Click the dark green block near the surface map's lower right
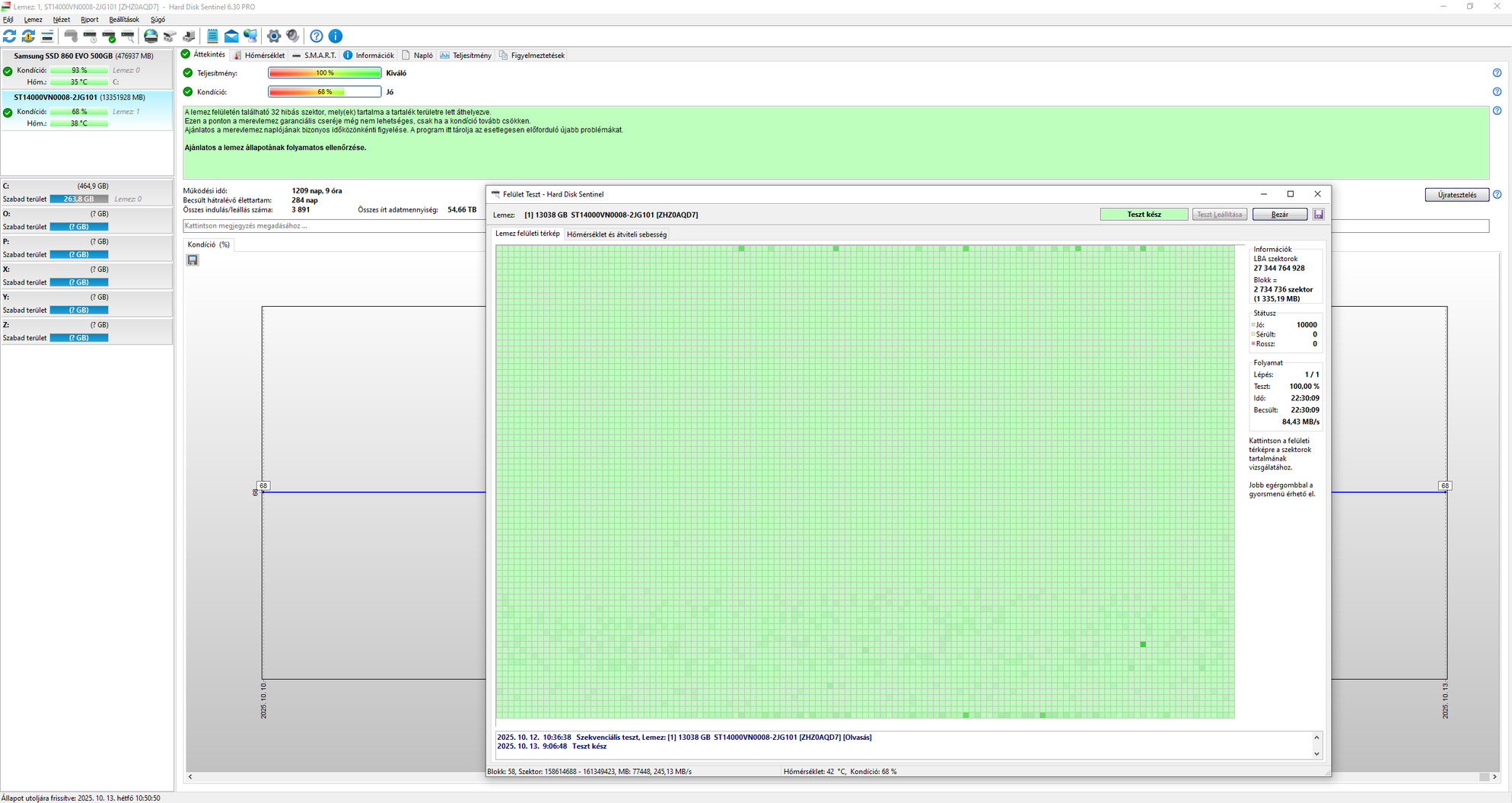1512x803 pixels. 1143,645
